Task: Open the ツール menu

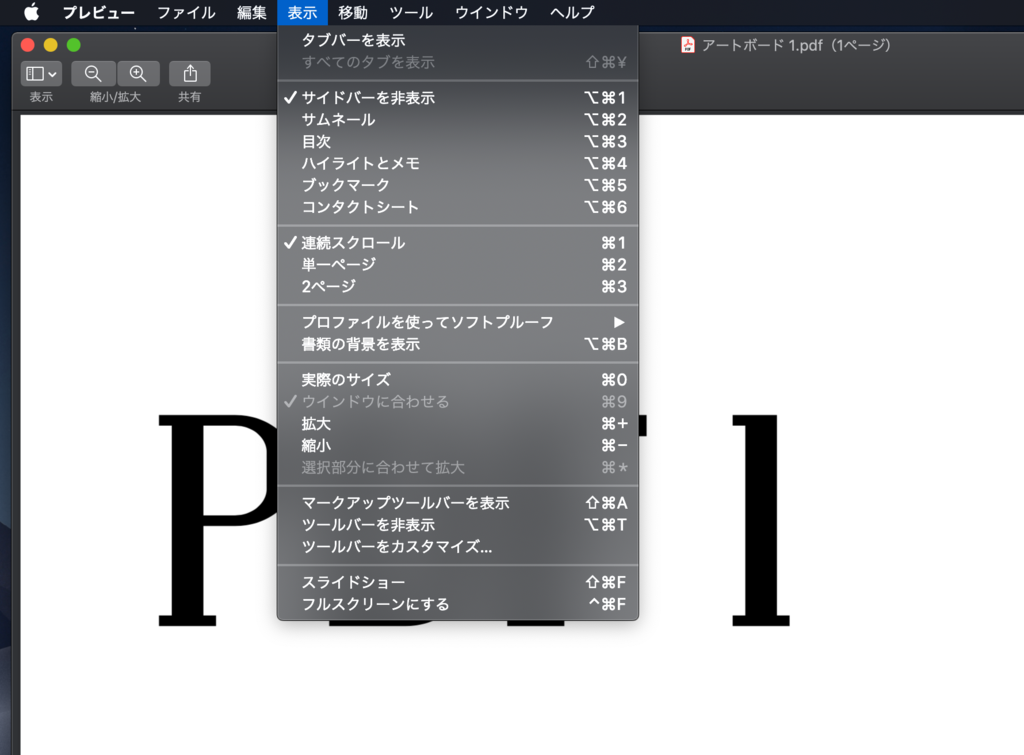Action: [411, 12]
